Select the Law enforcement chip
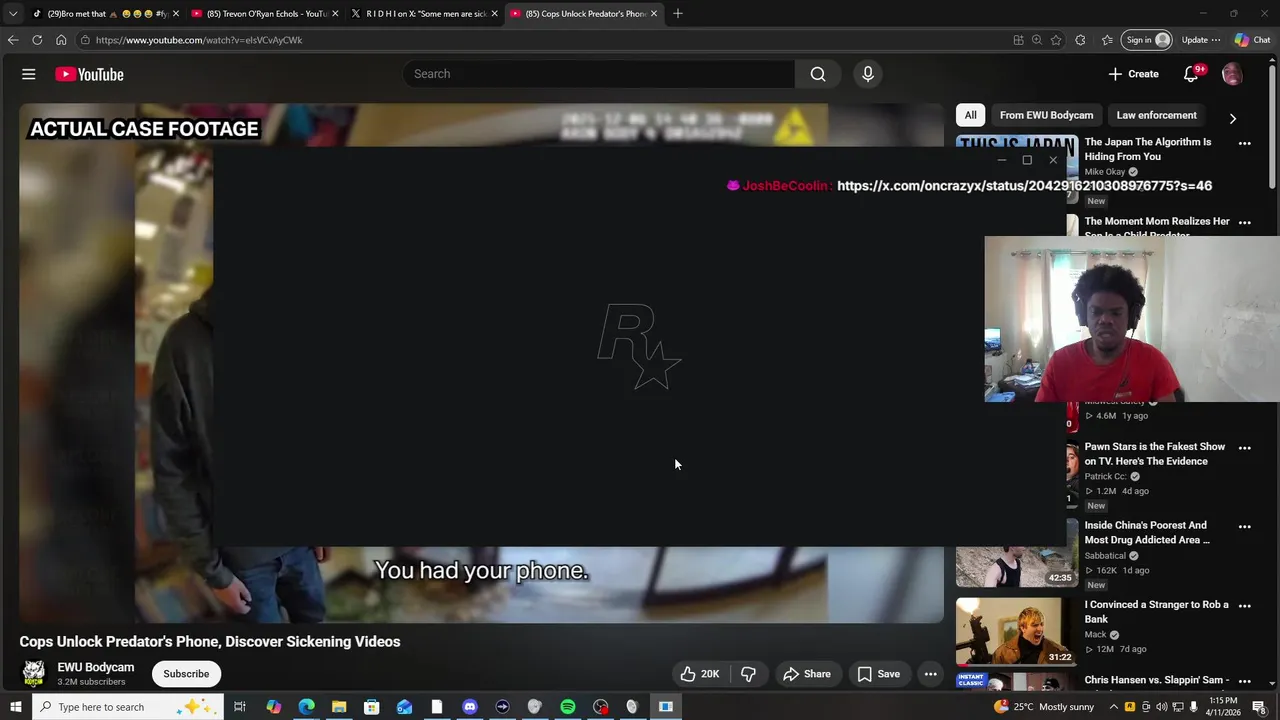1280x720 pixels. coord(1156,115)
